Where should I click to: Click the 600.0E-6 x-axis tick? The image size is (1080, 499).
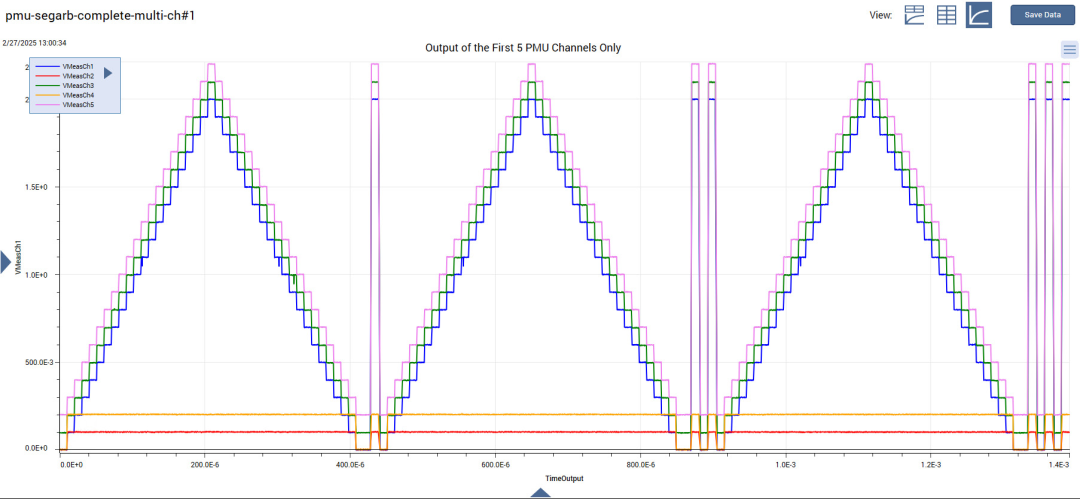(495, 465)
